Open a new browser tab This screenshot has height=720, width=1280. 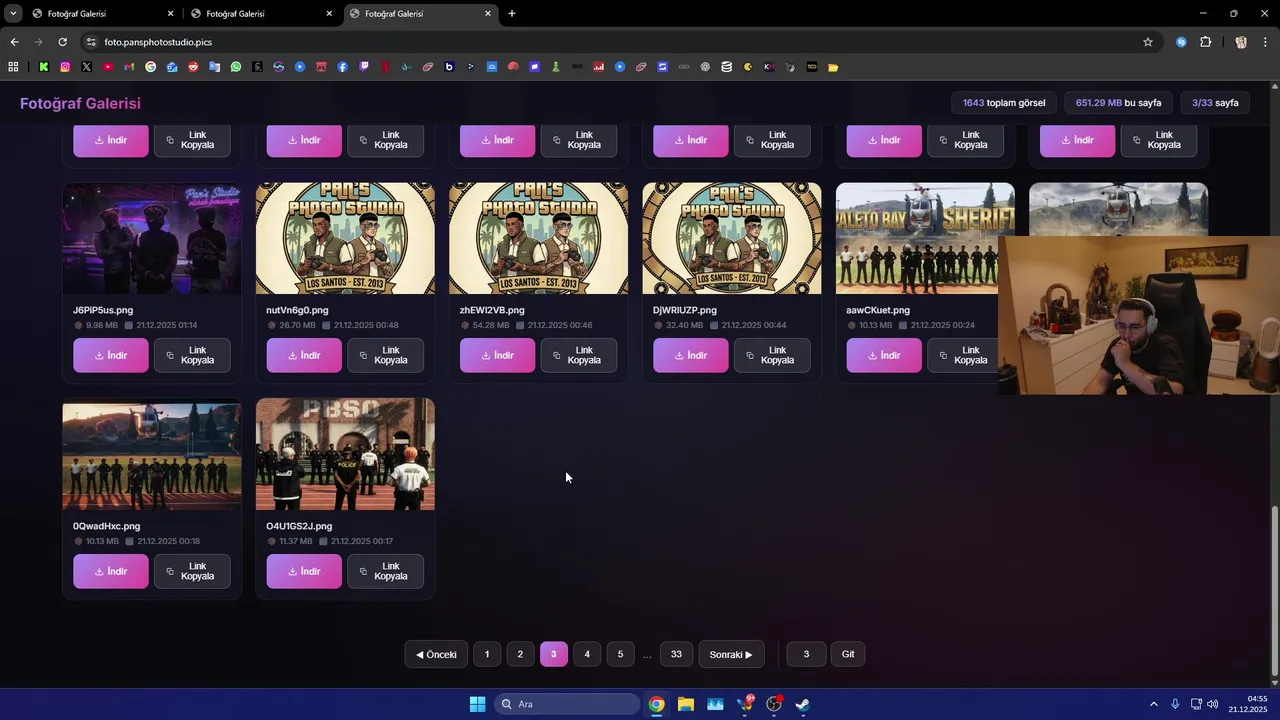[512, 14]
